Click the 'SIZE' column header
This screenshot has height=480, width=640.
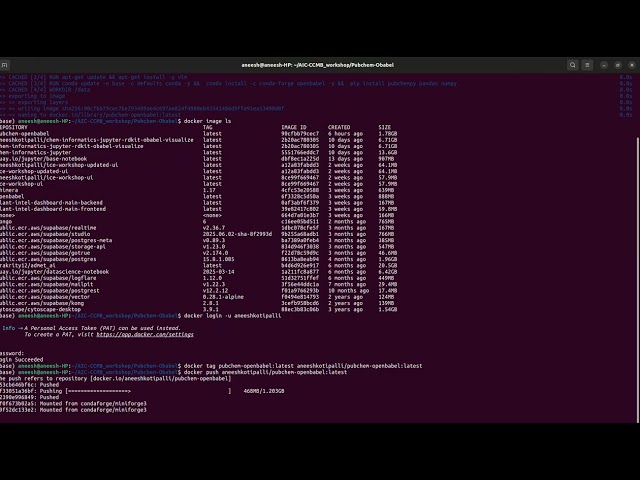[x=384, y=127]
